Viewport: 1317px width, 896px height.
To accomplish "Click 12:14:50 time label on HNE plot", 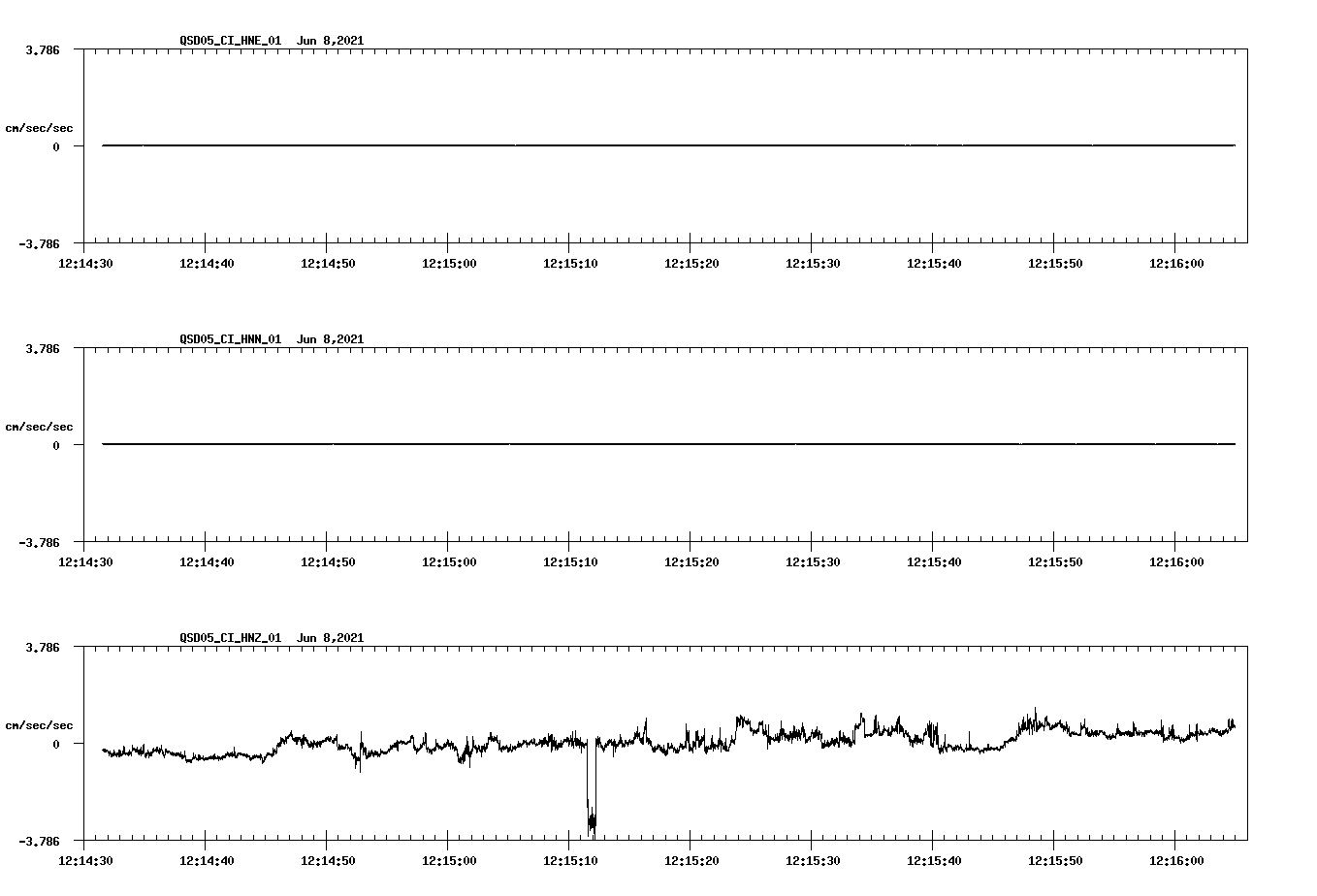I will [327, 264].
